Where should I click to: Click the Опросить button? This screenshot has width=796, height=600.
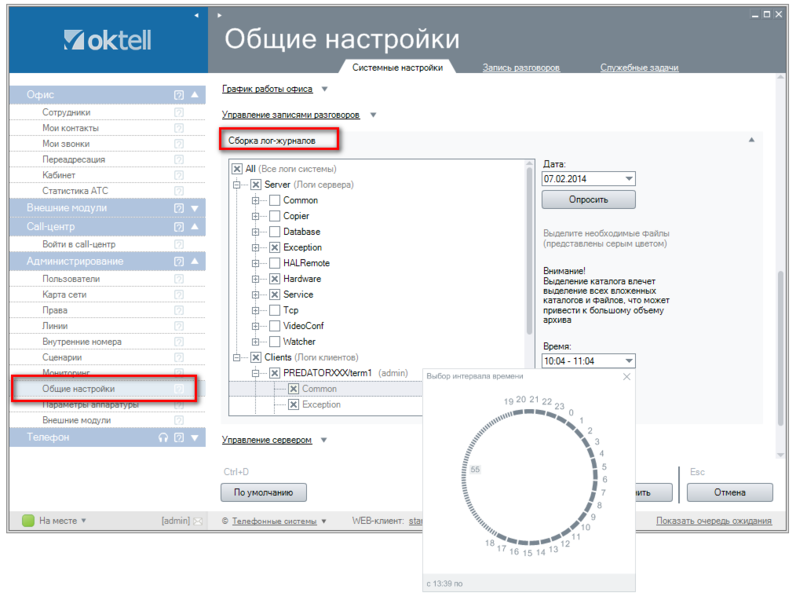pos(588,199)
